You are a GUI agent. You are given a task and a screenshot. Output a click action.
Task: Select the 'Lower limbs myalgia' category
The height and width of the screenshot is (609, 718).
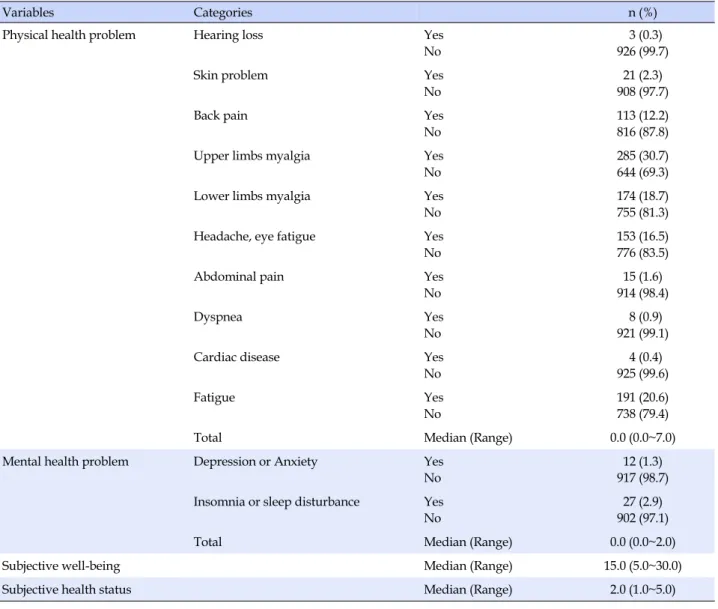251,196
